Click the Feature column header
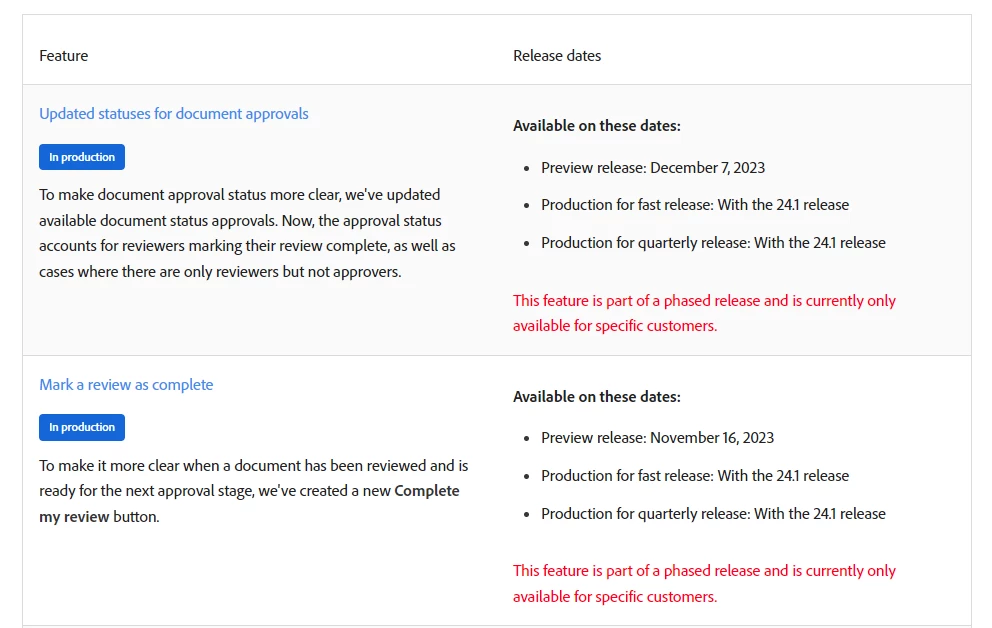 (x=63, y=56)
